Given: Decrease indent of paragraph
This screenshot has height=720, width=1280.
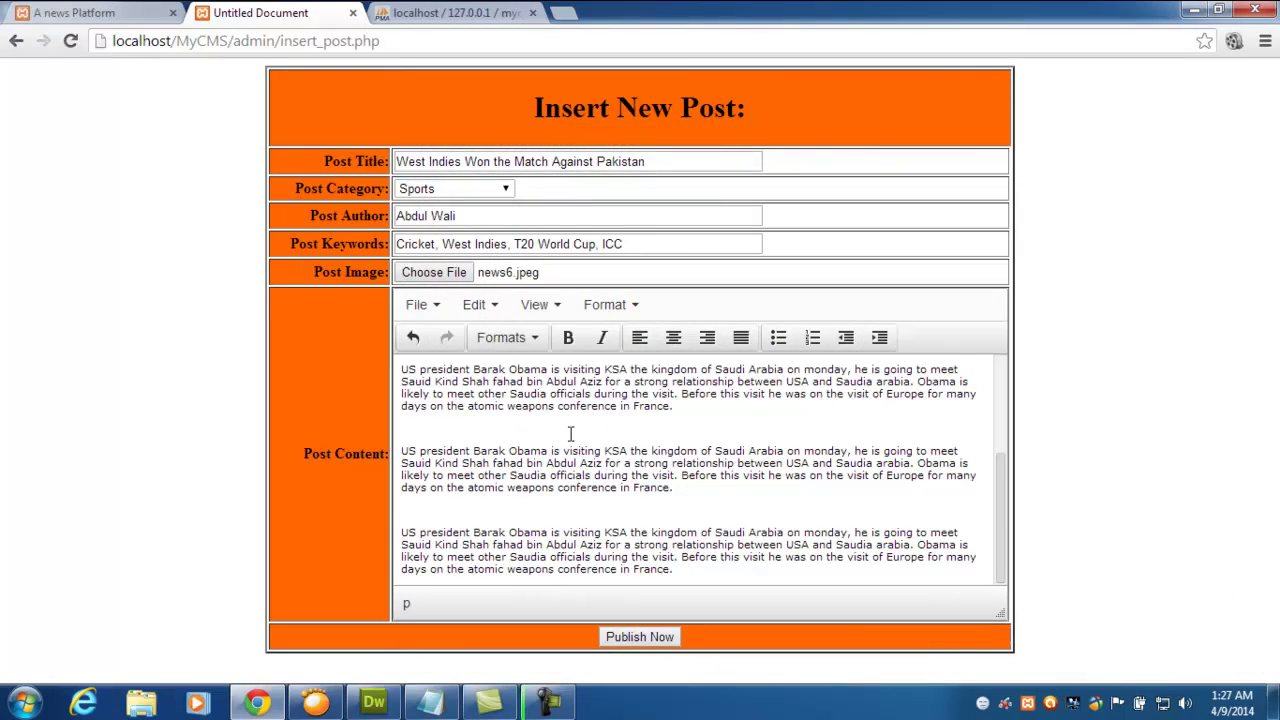Looking at the screenshot, I should tap(846, 338).
